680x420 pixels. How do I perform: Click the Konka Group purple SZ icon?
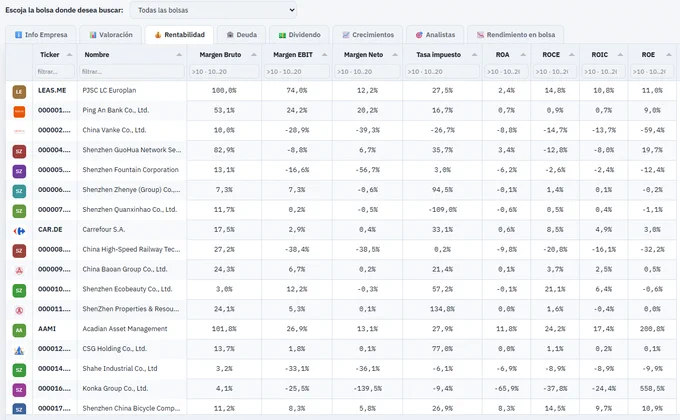click(19, 390)
